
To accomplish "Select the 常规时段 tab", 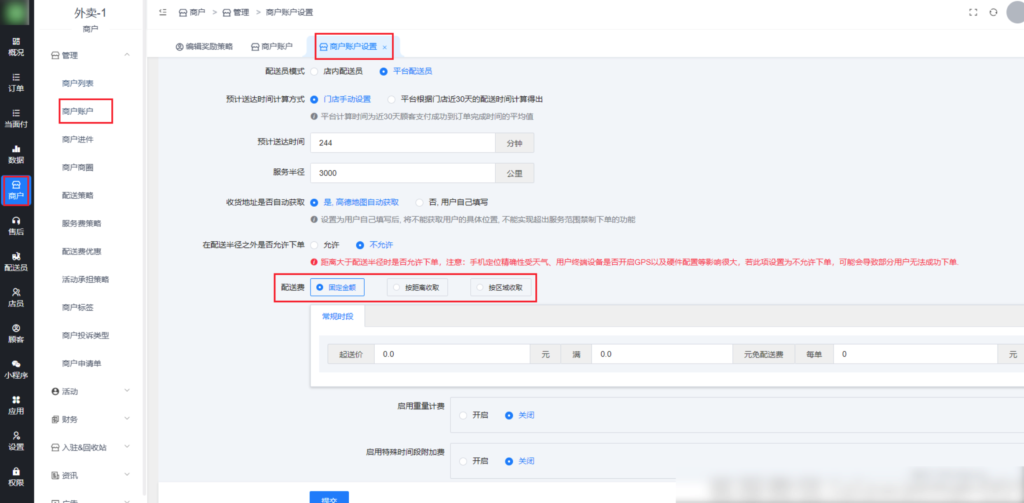I will coord(337,316).
